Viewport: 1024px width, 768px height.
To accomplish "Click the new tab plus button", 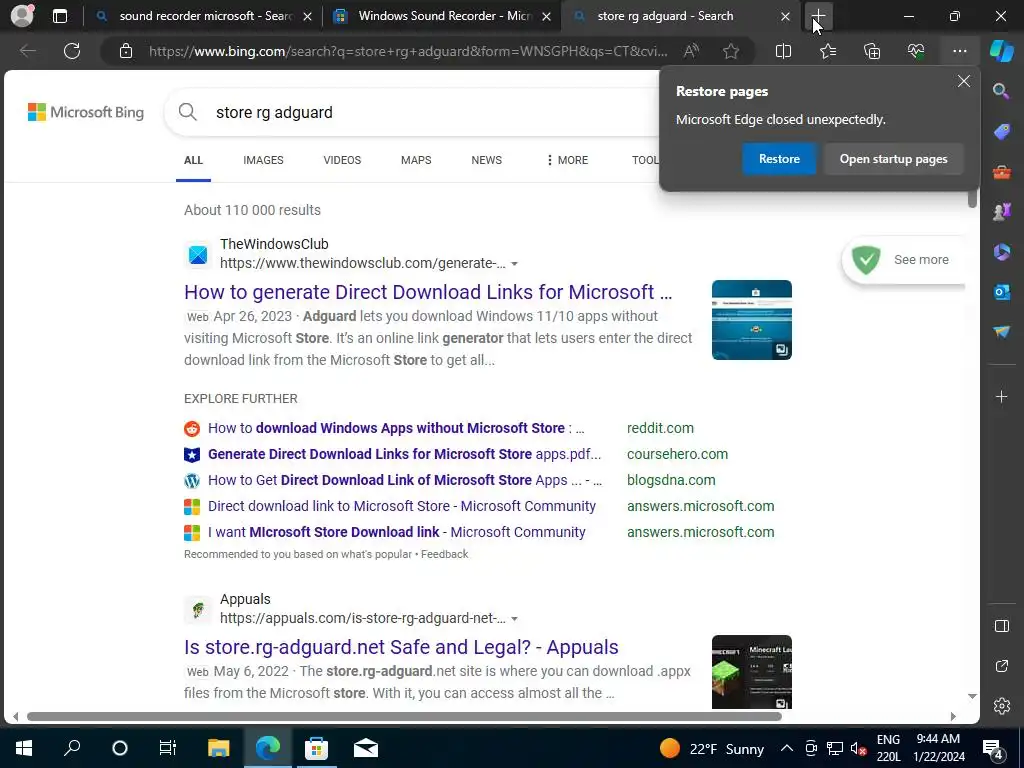I will click(x=818, y=16).
